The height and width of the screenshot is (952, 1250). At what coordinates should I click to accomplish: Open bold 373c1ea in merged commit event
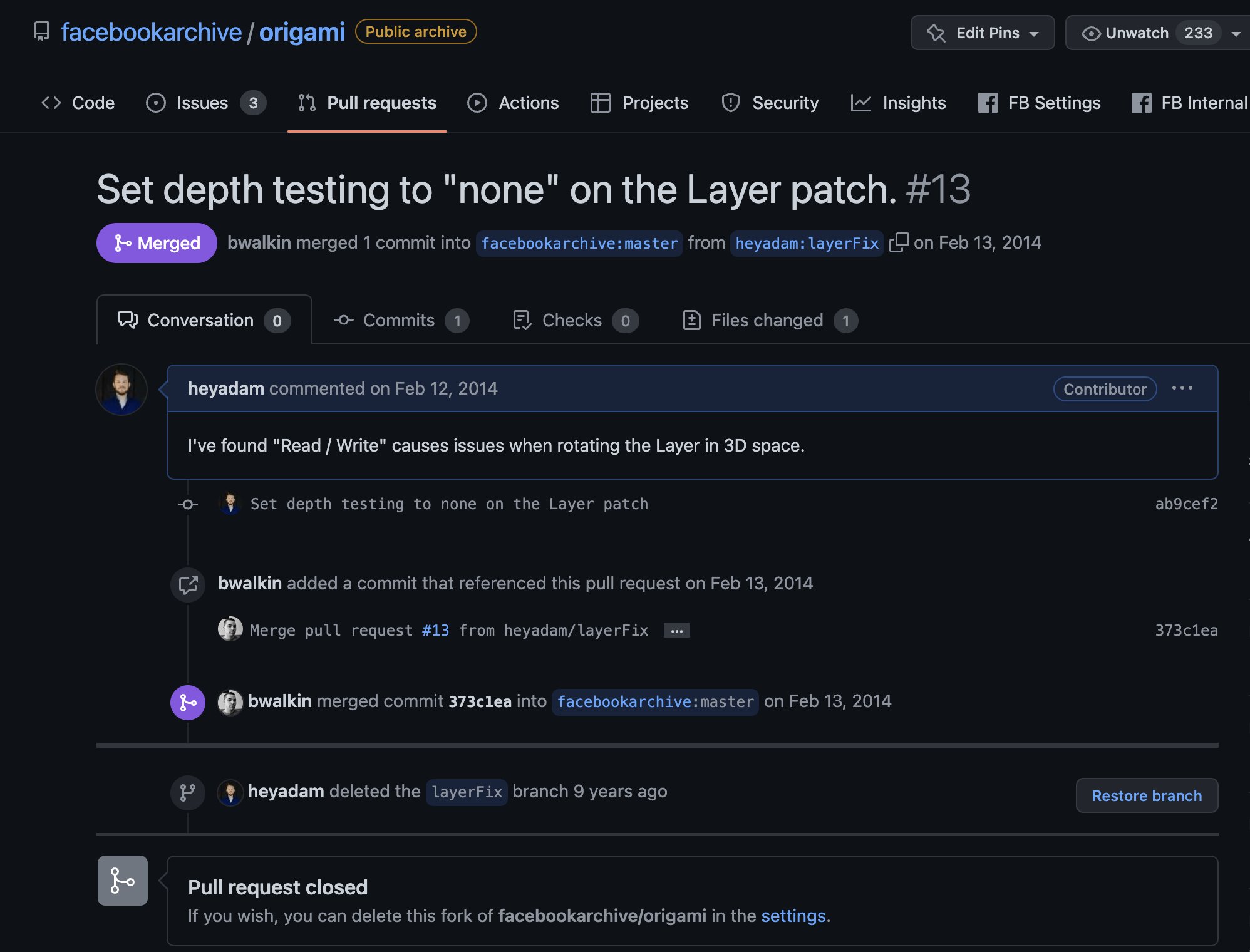[x=480, y=701]
